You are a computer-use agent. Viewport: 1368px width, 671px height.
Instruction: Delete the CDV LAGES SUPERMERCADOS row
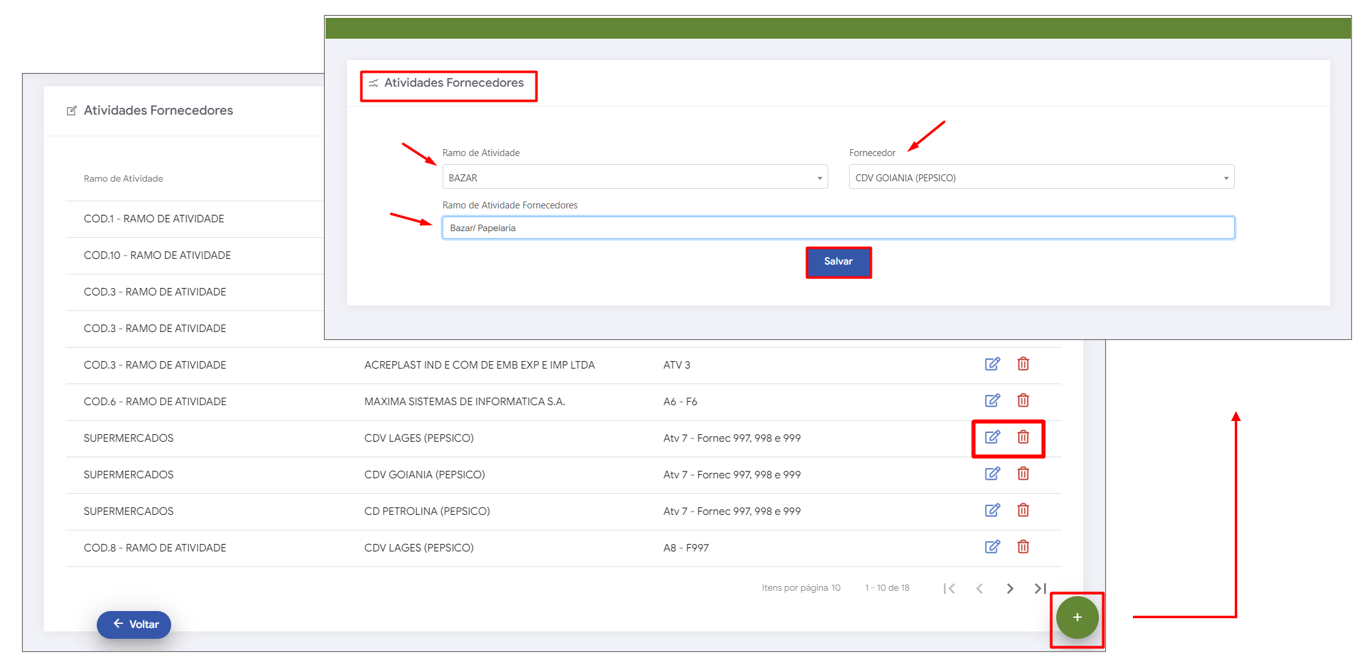coord(1023,437)
